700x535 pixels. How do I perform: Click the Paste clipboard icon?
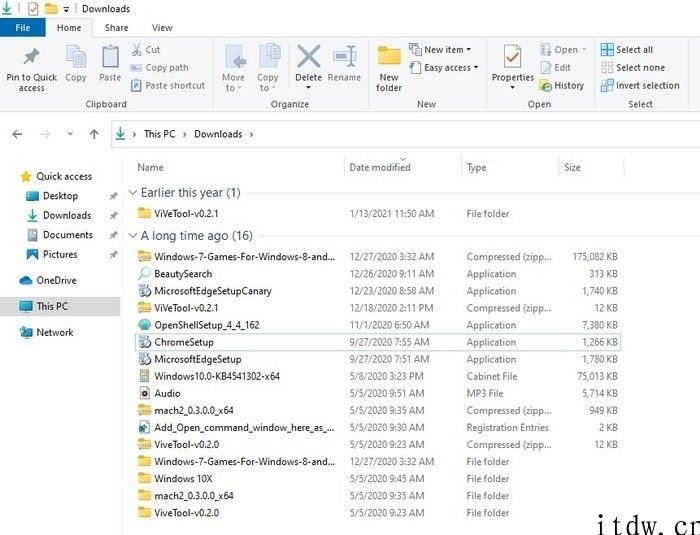pyautogui.click(x=110, y=58)
